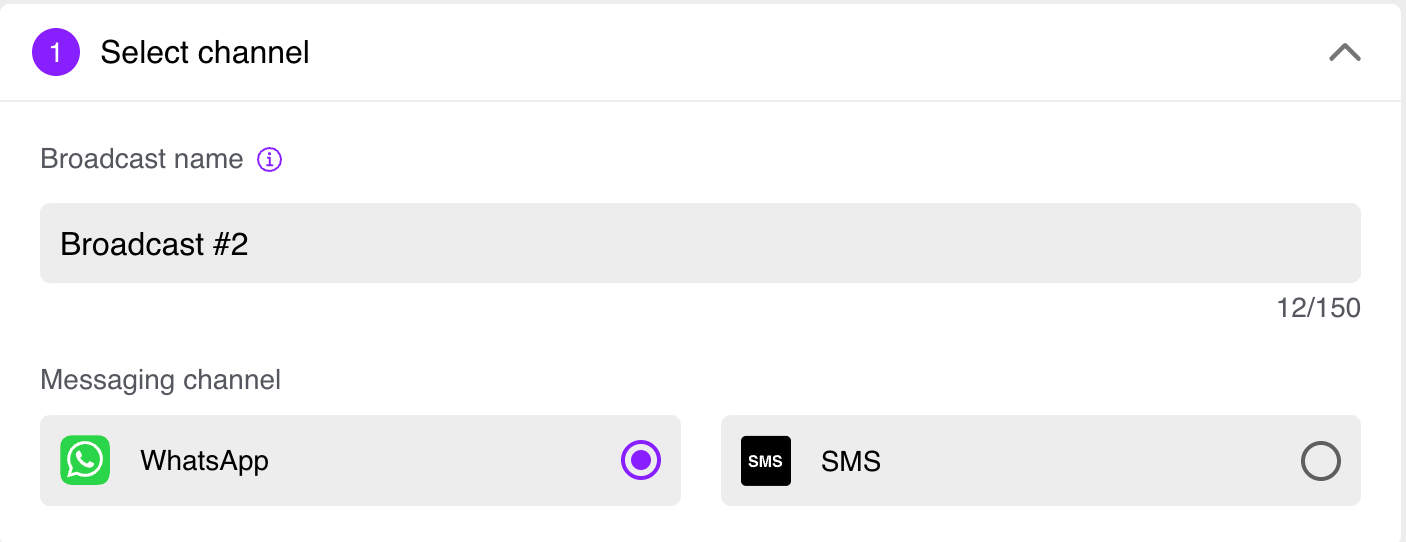The width and height of the screenshot is (1406, 542).
Task: Select the WhatsApp radio button
Action: click(x=641, y=460)
